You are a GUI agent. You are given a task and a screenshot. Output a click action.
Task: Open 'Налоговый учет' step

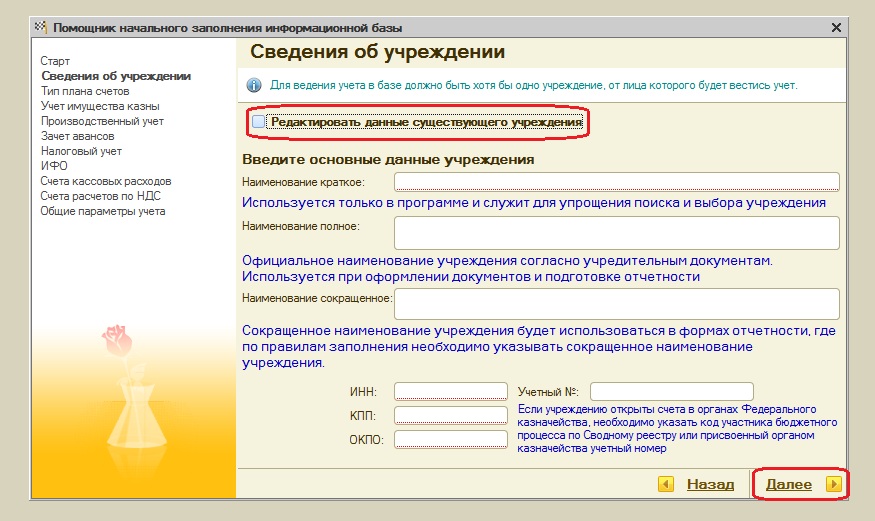click(x=81, y=151)
